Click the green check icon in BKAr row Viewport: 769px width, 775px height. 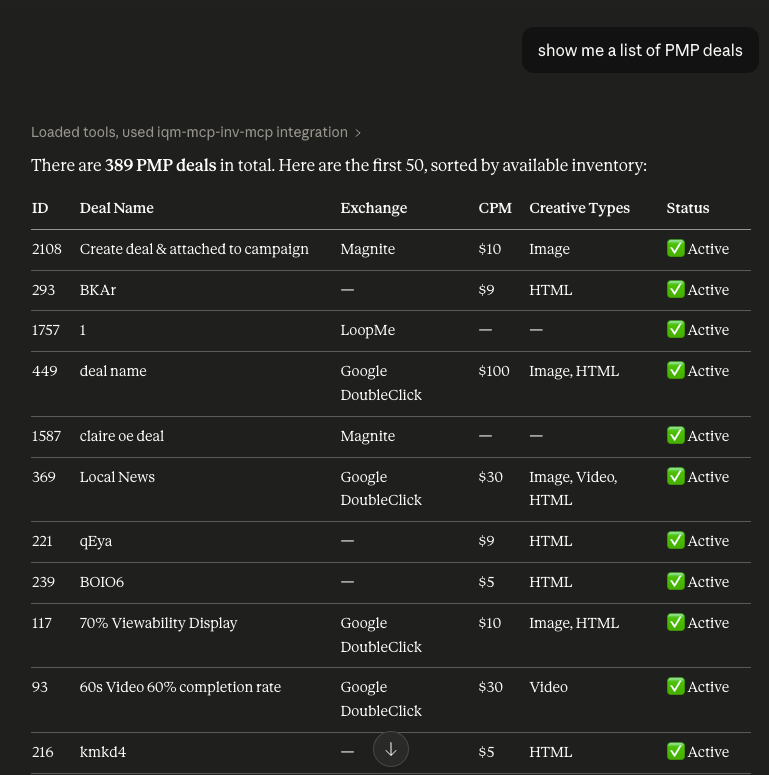pyautogui.click(x=676, y=289)
